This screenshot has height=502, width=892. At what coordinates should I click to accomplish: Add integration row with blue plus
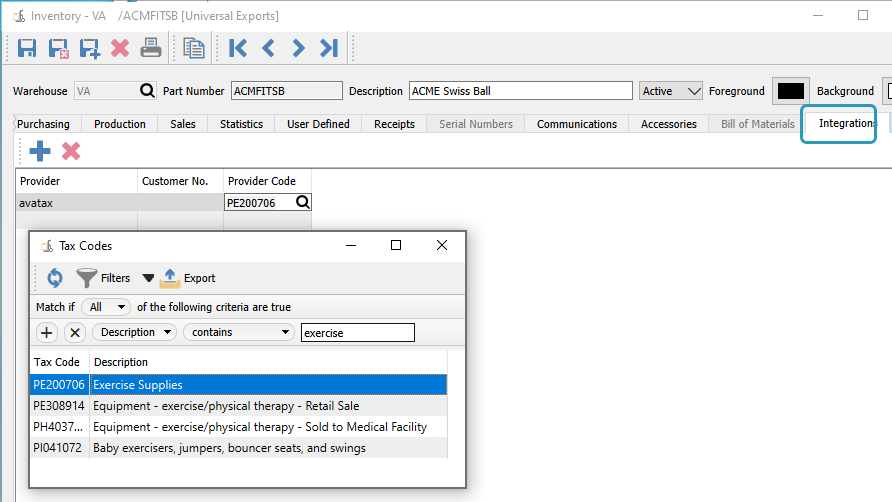(x=40, y=151)
